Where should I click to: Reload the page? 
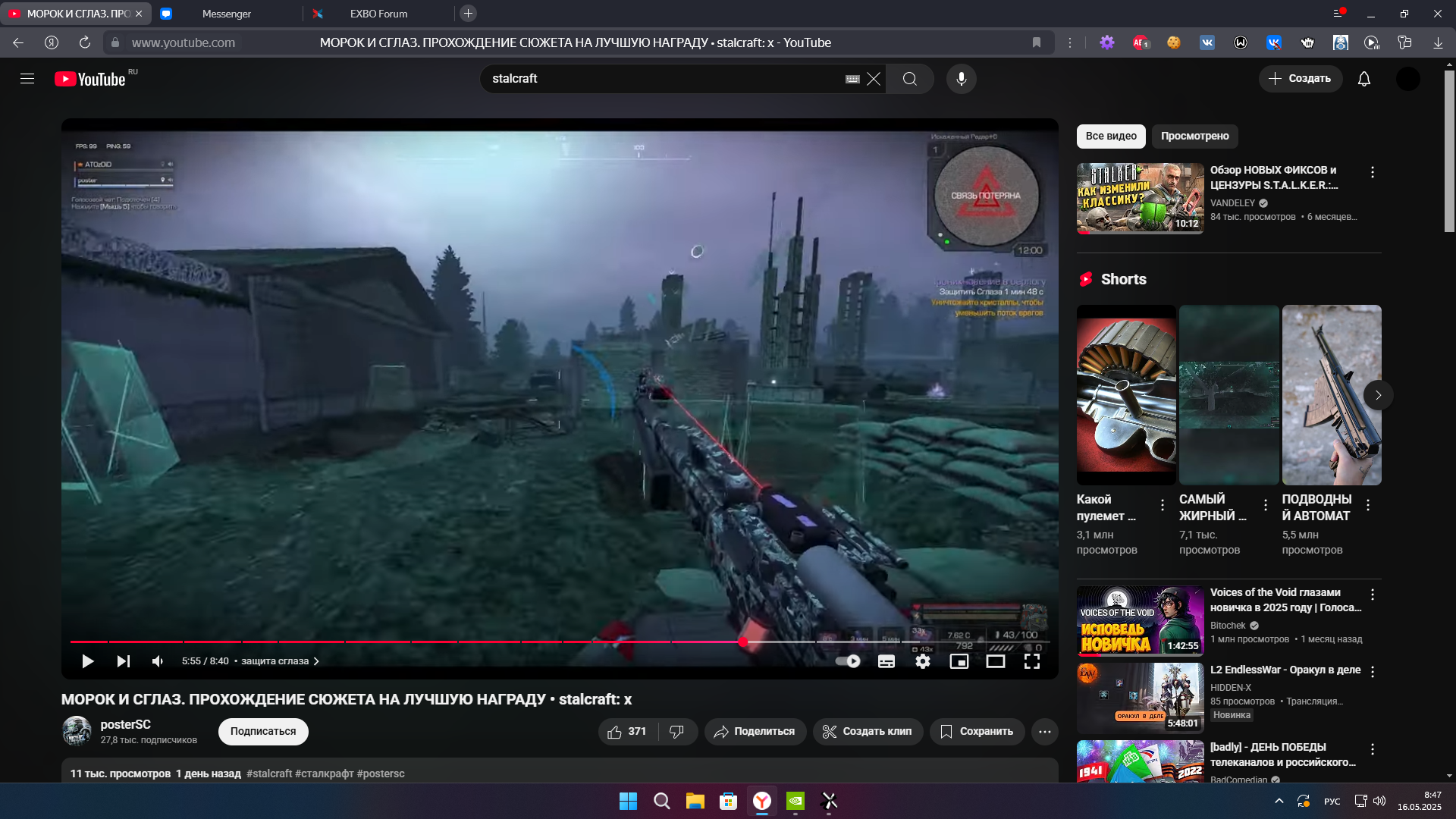85,42
